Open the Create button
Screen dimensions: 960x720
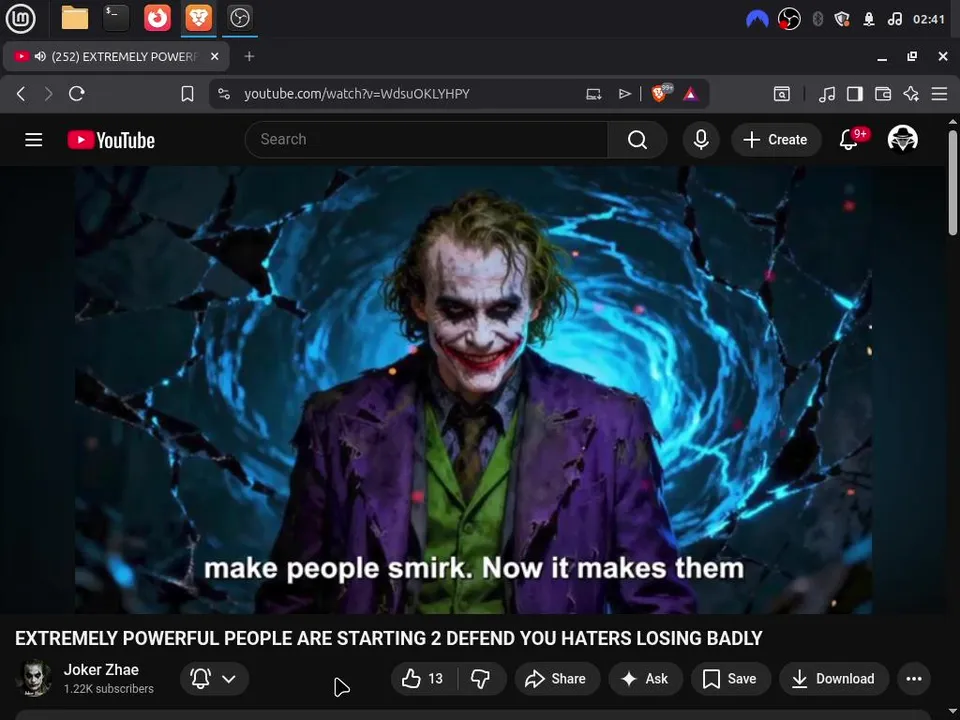(776, 140)
